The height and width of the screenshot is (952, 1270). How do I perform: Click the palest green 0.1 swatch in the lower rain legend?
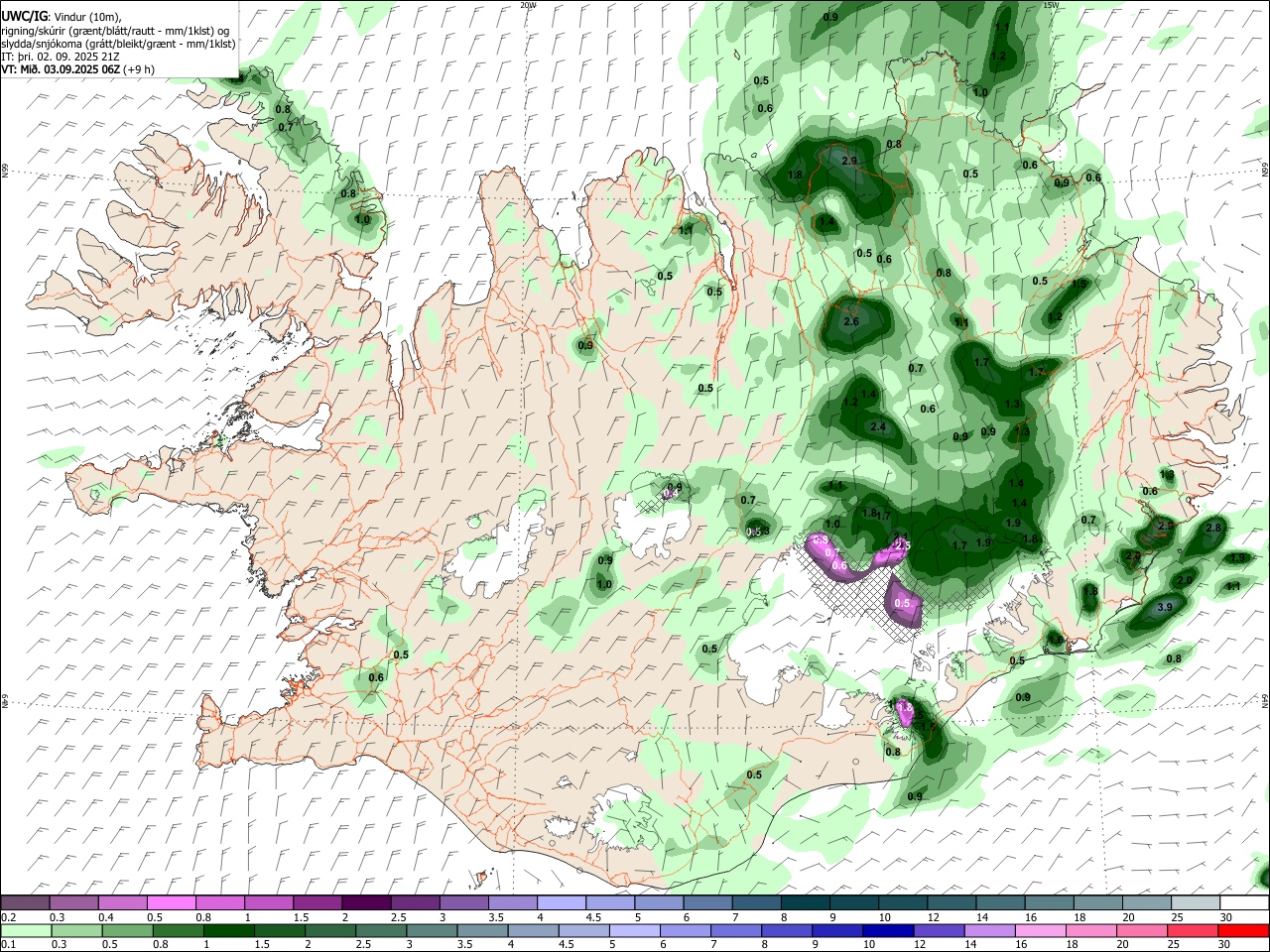click(26, 930)
